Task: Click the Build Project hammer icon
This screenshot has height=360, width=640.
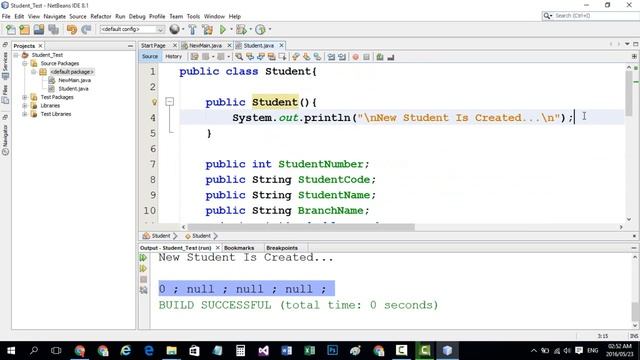Action: pyautogui.click(x=192, y=29)
